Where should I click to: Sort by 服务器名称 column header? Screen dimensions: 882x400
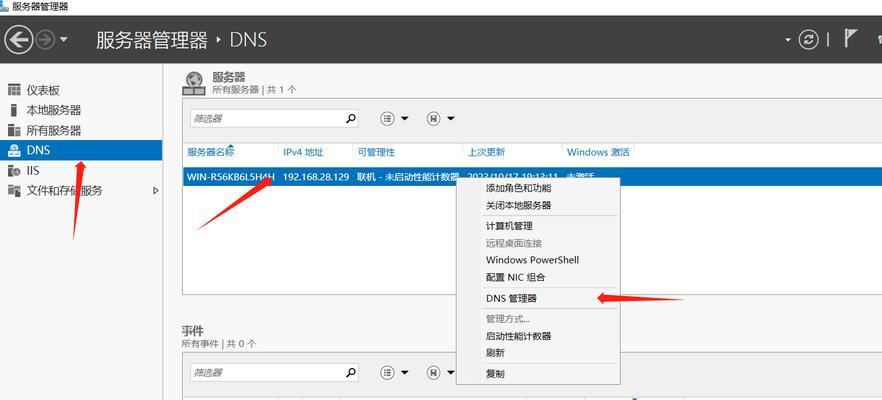pos(210,152)
